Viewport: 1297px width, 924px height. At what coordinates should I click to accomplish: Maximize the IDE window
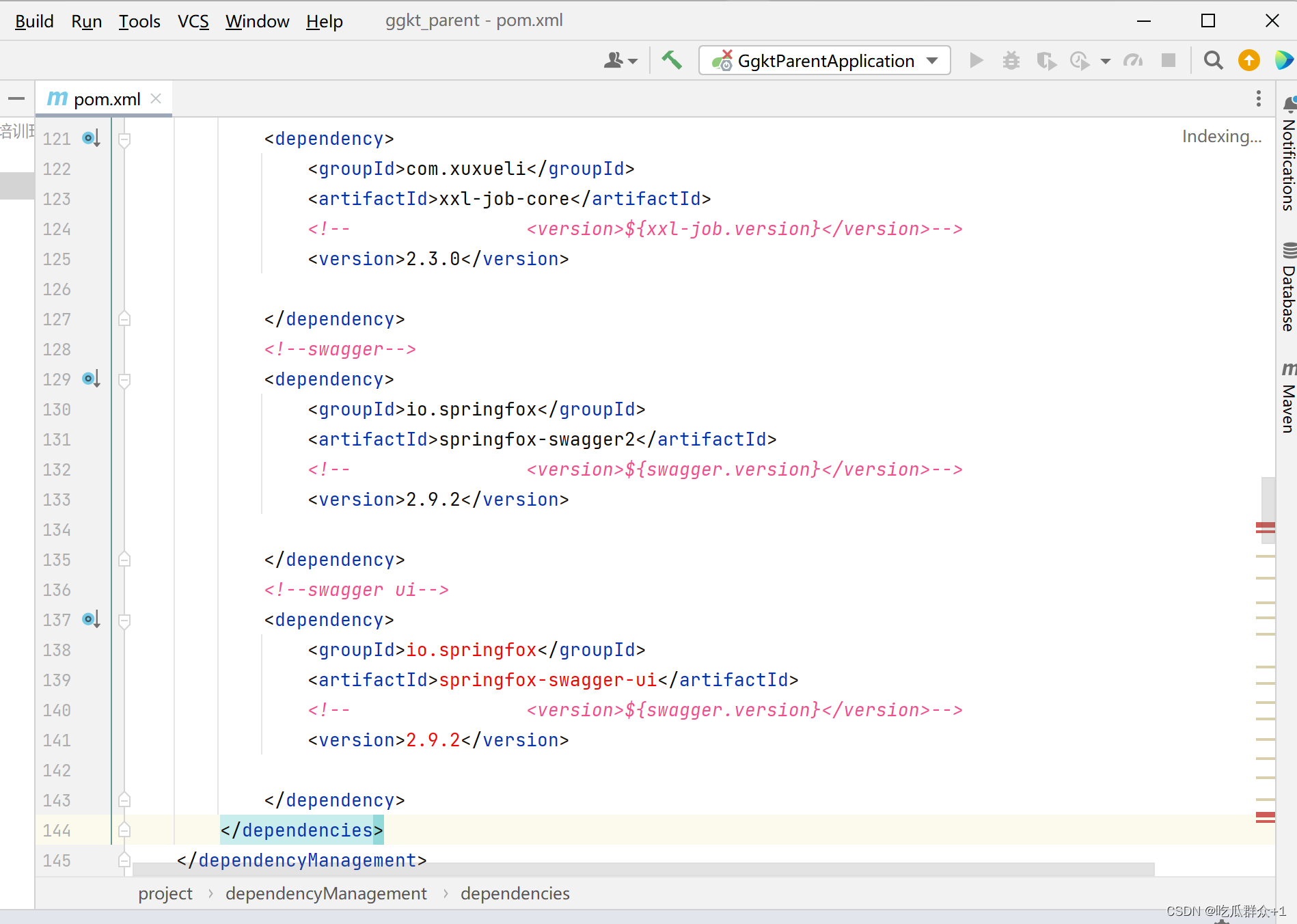[1208, 21]
